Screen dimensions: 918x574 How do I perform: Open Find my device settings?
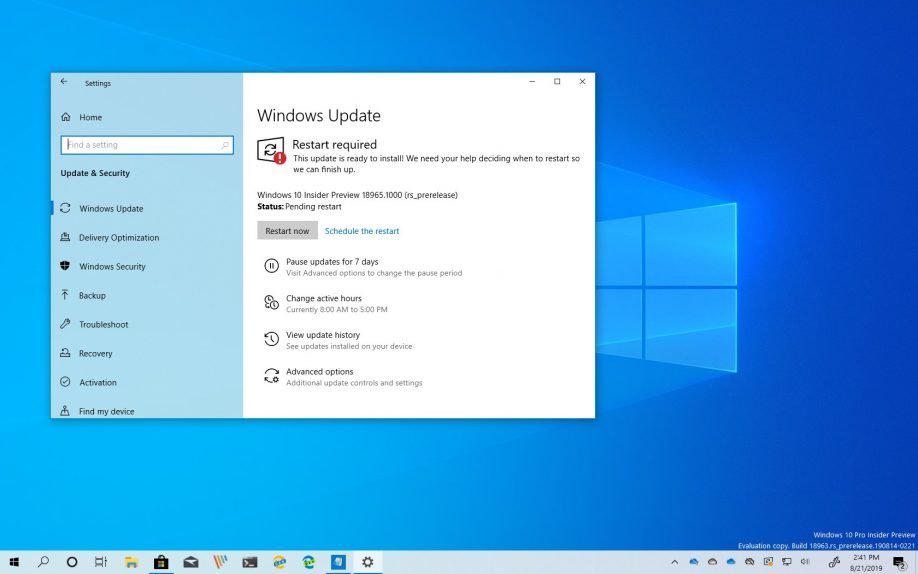pyautogui.click(x=106, y=411)
